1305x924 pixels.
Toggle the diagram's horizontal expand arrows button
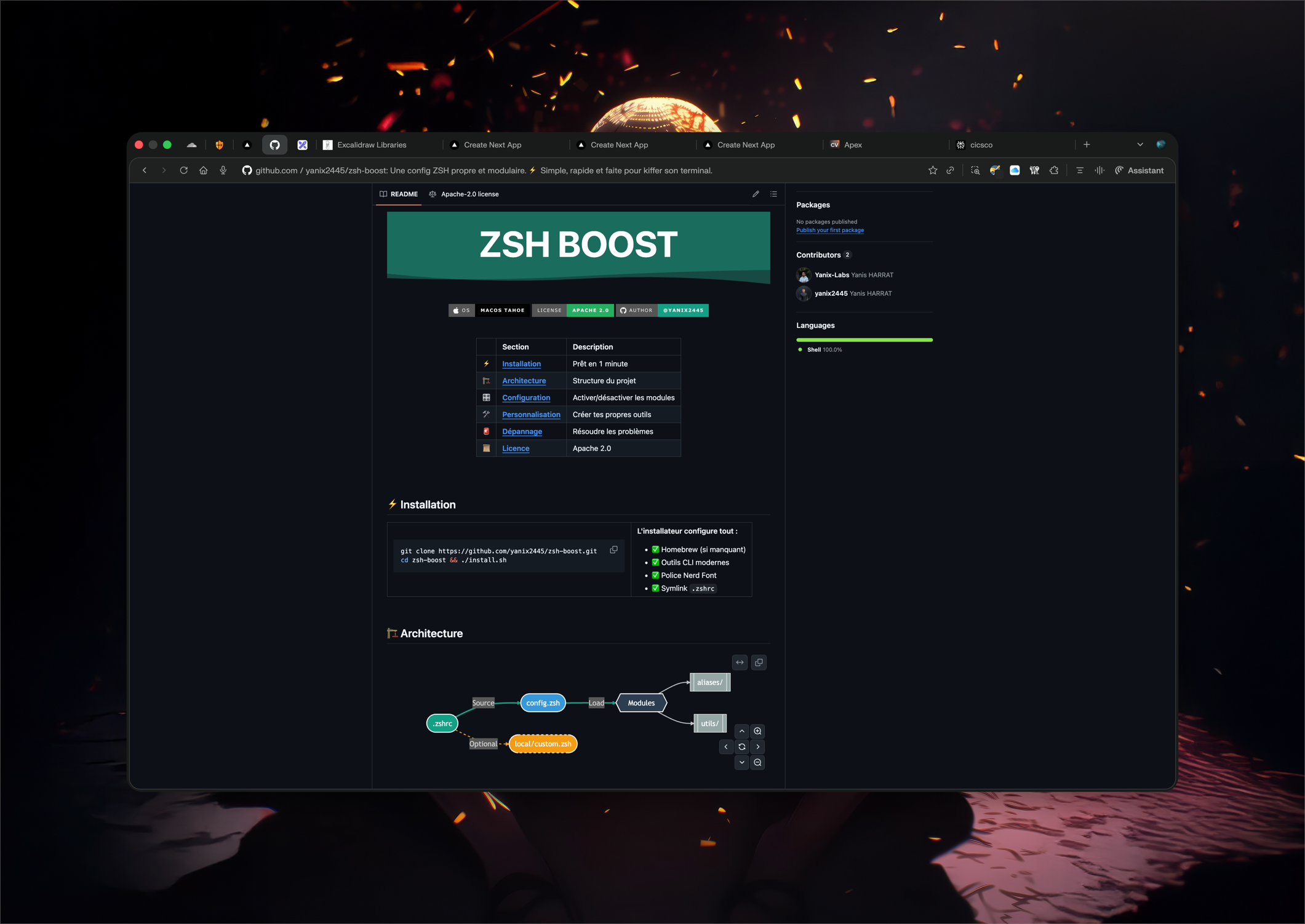click(x=740, y=663)
